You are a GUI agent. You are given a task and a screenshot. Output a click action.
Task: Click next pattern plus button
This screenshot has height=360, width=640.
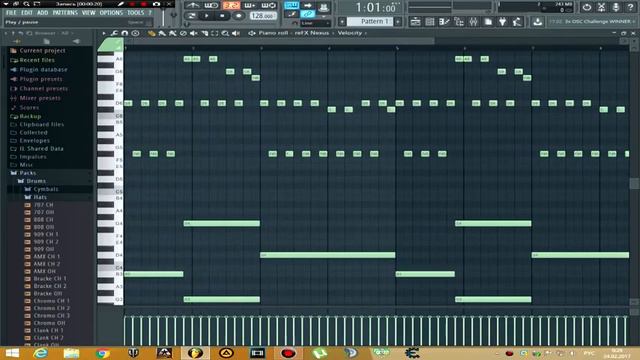click(x=398, y=21)
